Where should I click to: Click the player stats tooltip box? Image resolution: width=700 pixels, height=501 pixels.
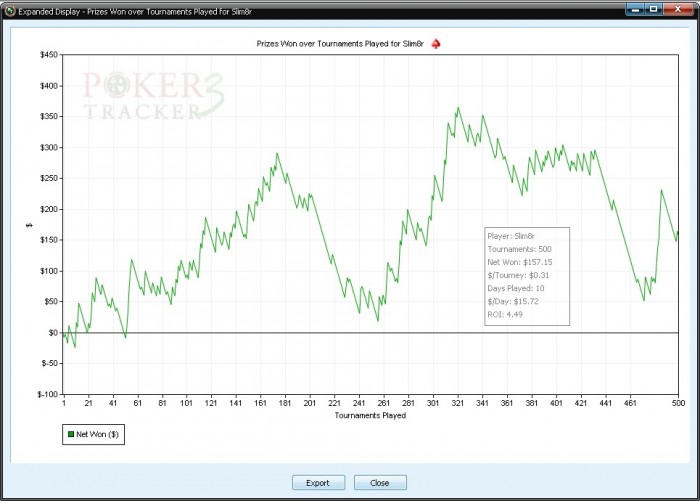pyautogui.click(x=527, y=276)
